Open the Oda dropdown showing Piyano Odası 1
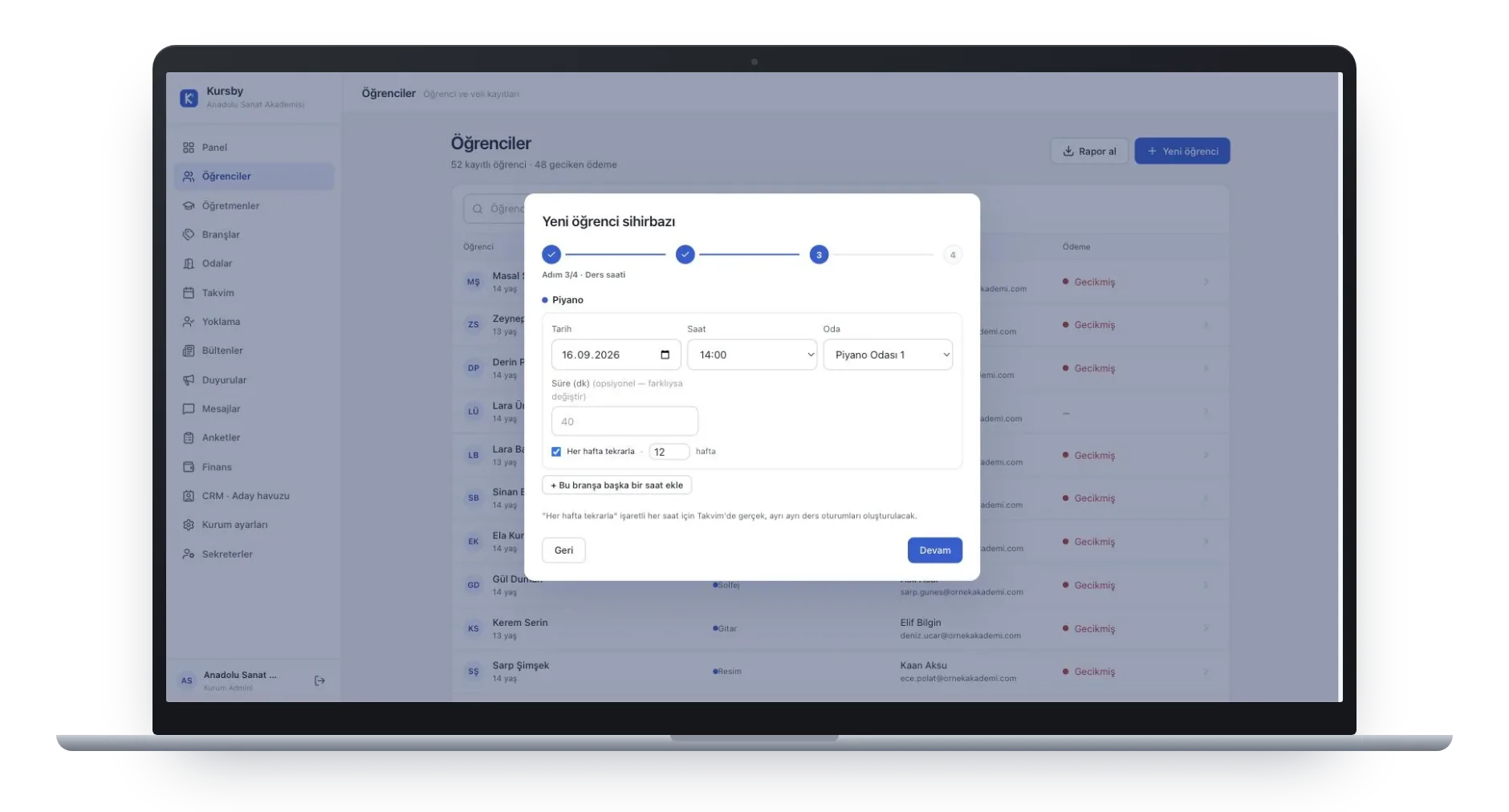 [x=888, y=355]
